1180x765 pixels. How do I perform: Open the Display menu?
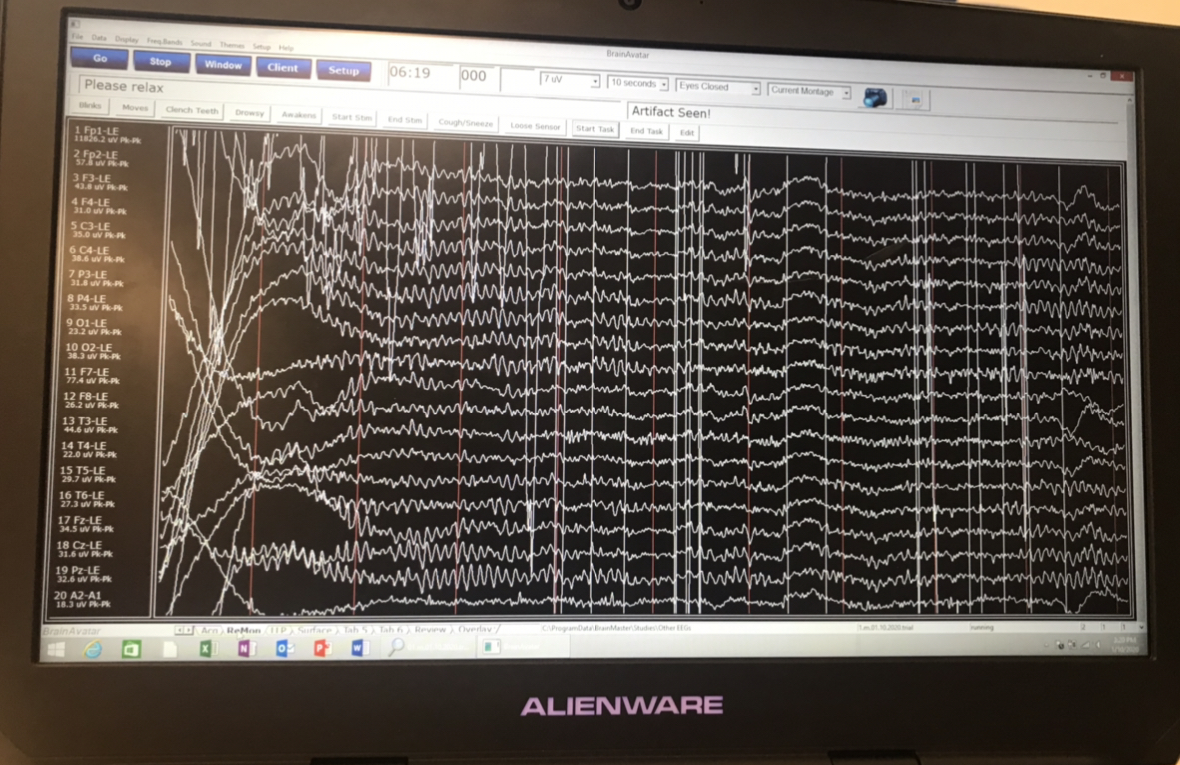(126, 39)
